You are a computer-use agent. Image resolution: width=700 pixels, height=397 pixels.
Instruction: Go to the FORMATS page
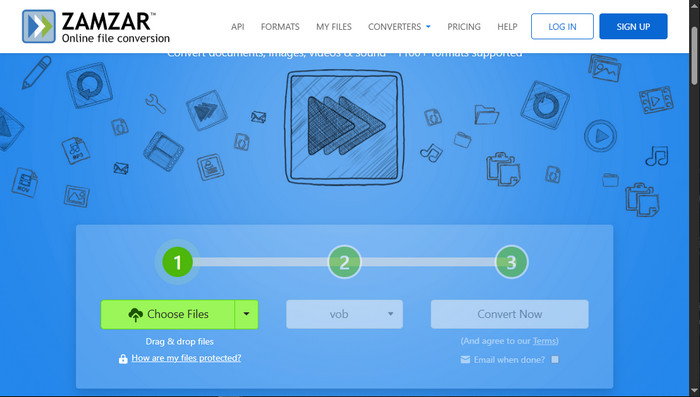tap(280, 27)
